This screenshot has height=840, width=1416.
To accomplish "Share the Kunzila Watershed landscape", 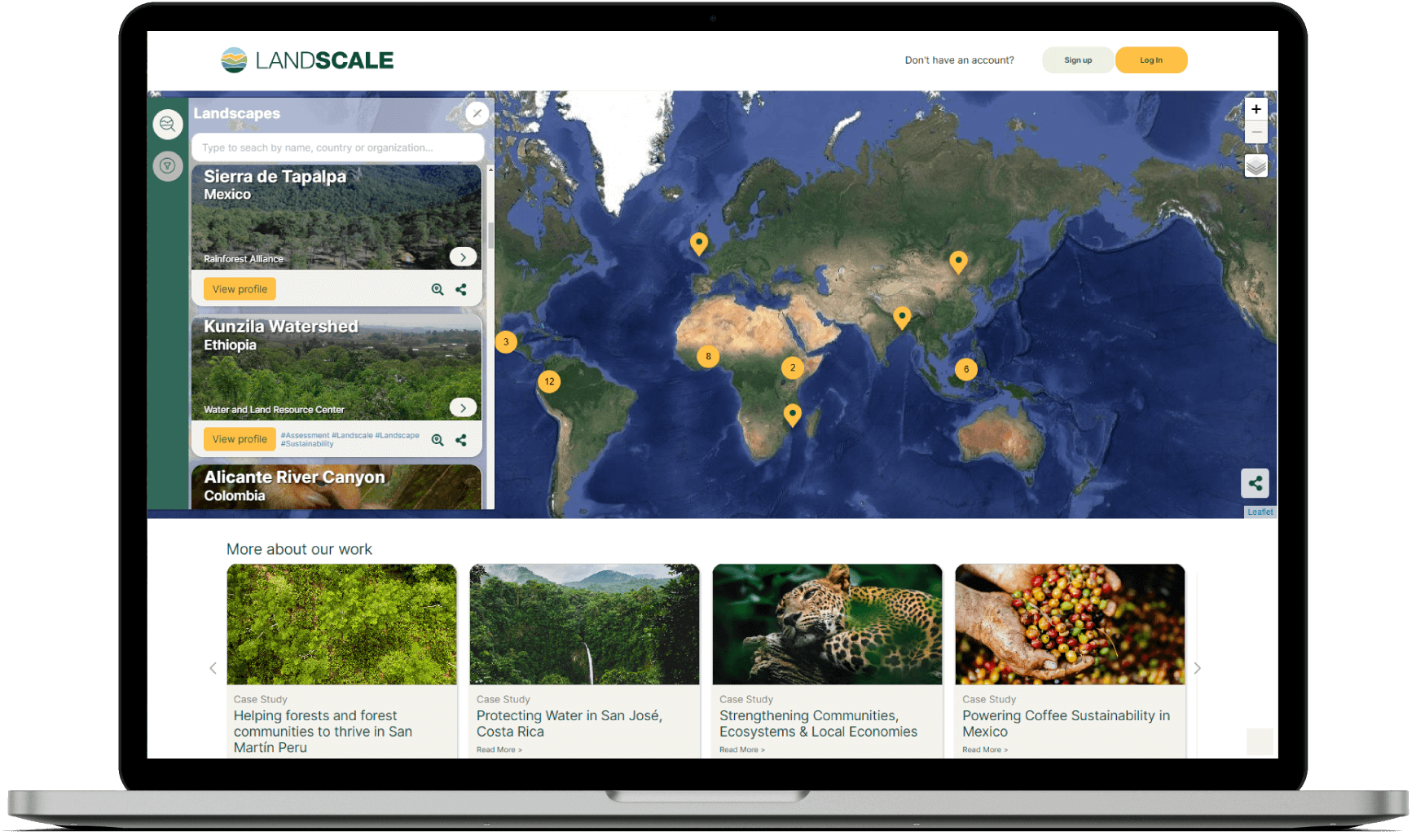I will point(461,440).
